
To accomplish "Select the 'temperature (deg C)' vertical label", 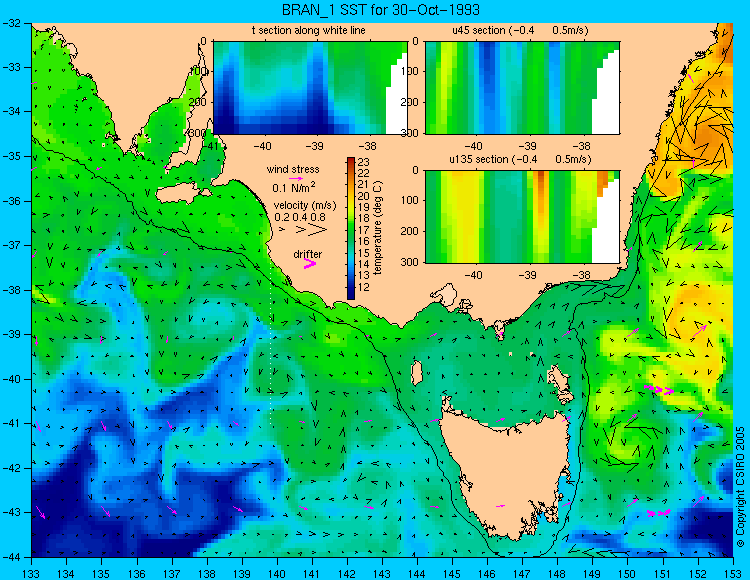I will [378, 228].
